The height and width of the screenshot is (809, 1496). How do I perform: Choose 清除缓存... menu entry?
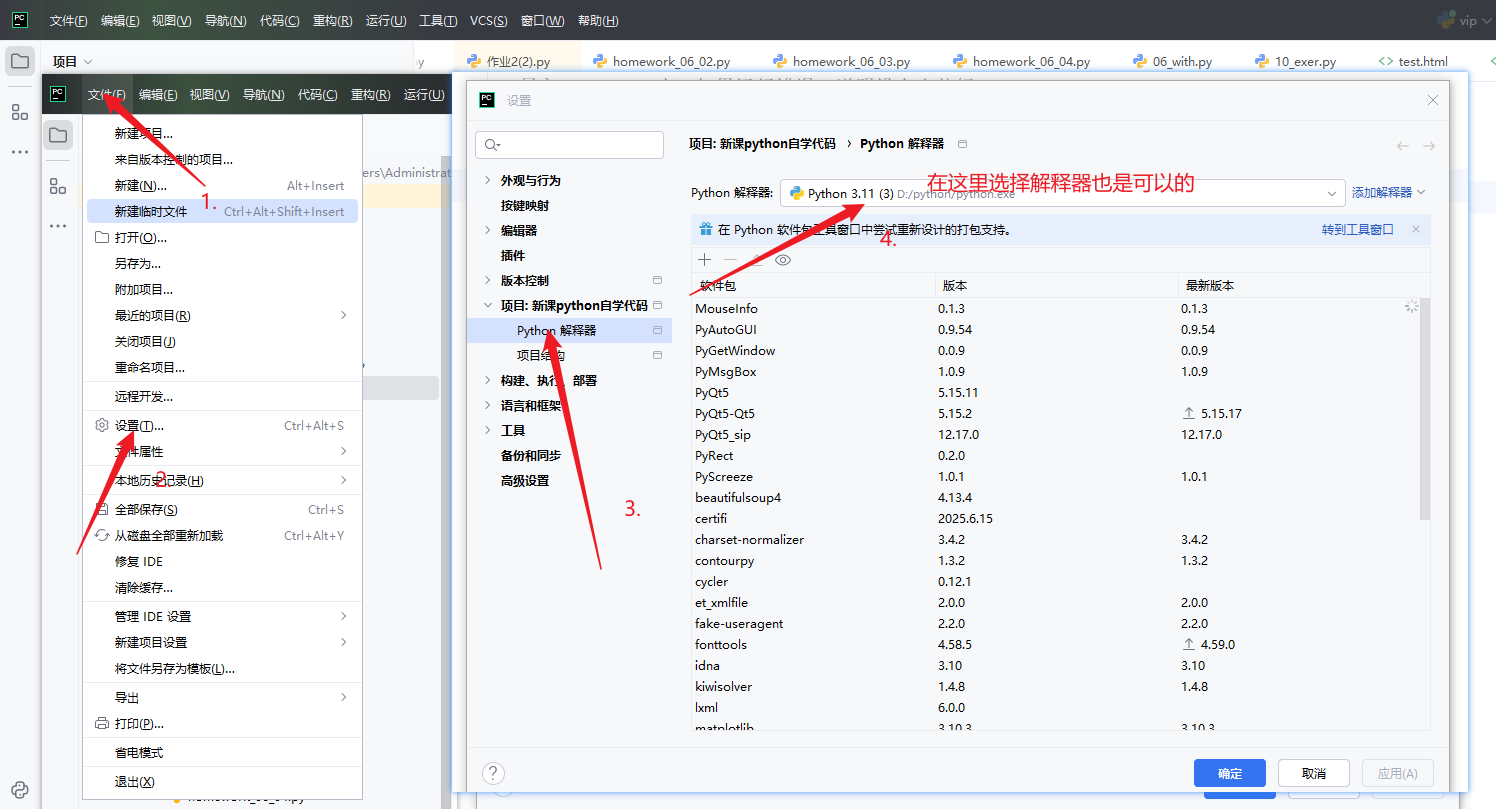[x=221, y=587]
